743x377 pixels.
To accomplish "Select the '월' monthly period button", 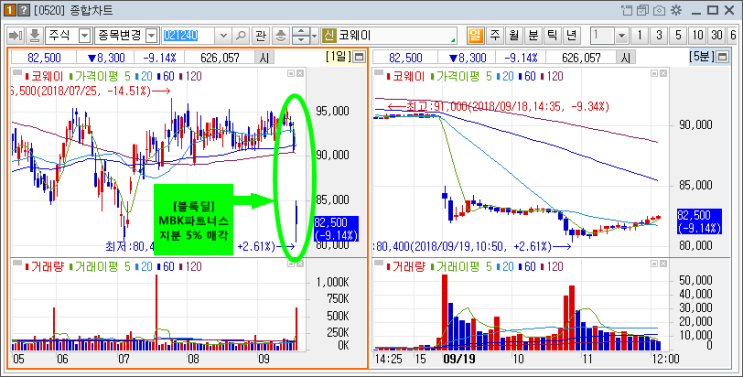I will point(514,35).
